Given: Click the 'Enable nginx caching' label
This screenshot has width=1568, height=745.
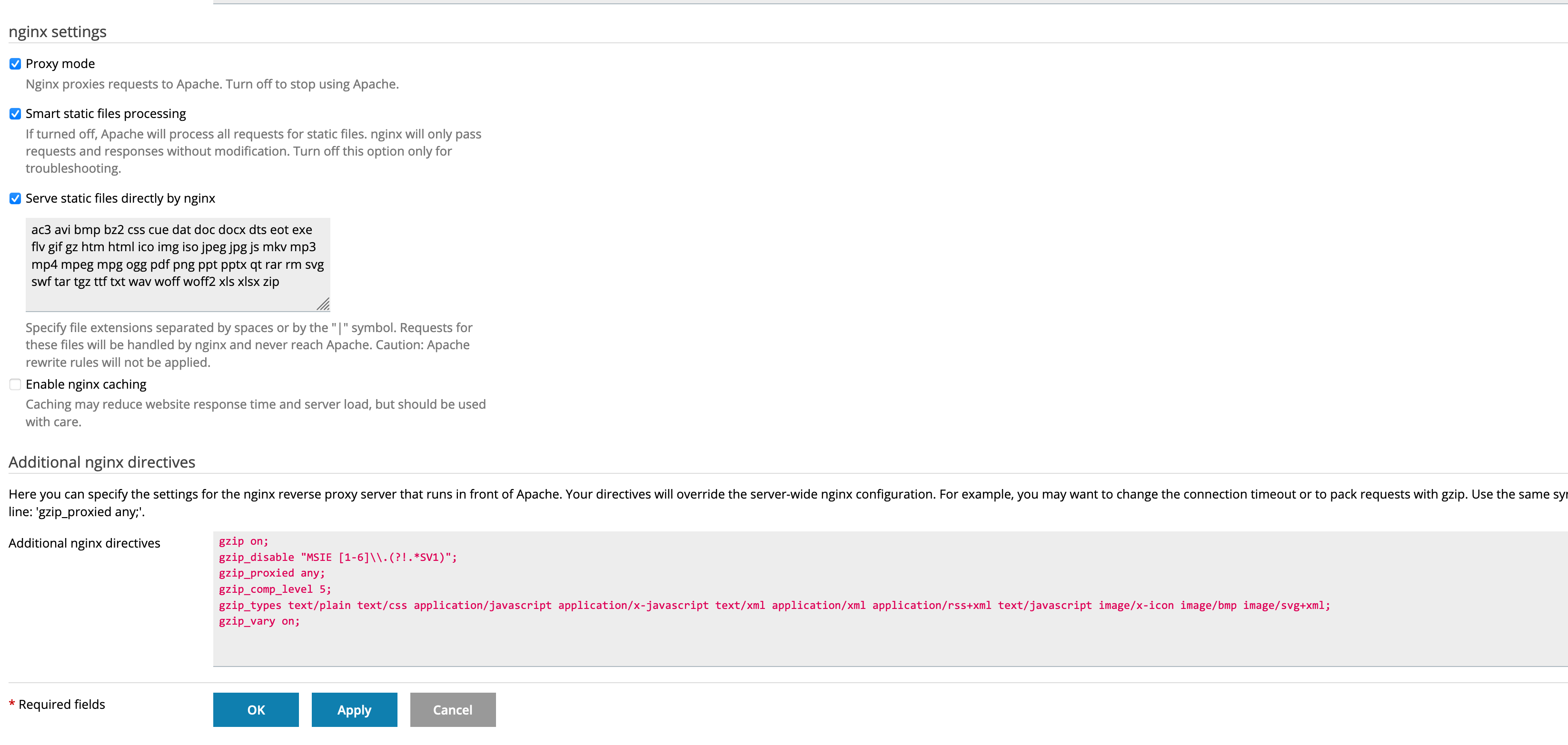Looking at the screenshot, I should 86,384.
